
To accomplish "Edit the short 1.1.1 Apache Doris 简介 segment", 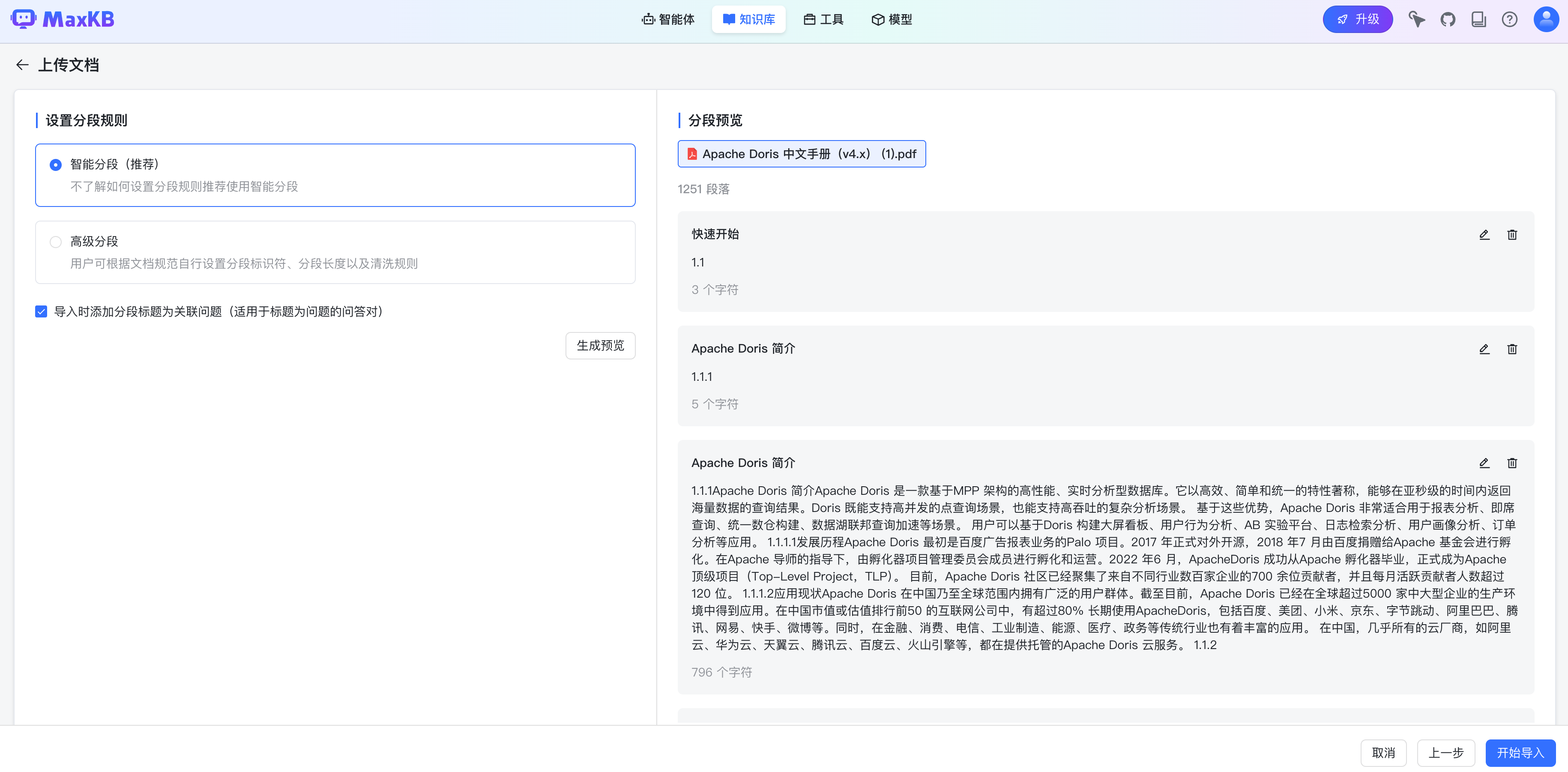I will pos(1484,349).
